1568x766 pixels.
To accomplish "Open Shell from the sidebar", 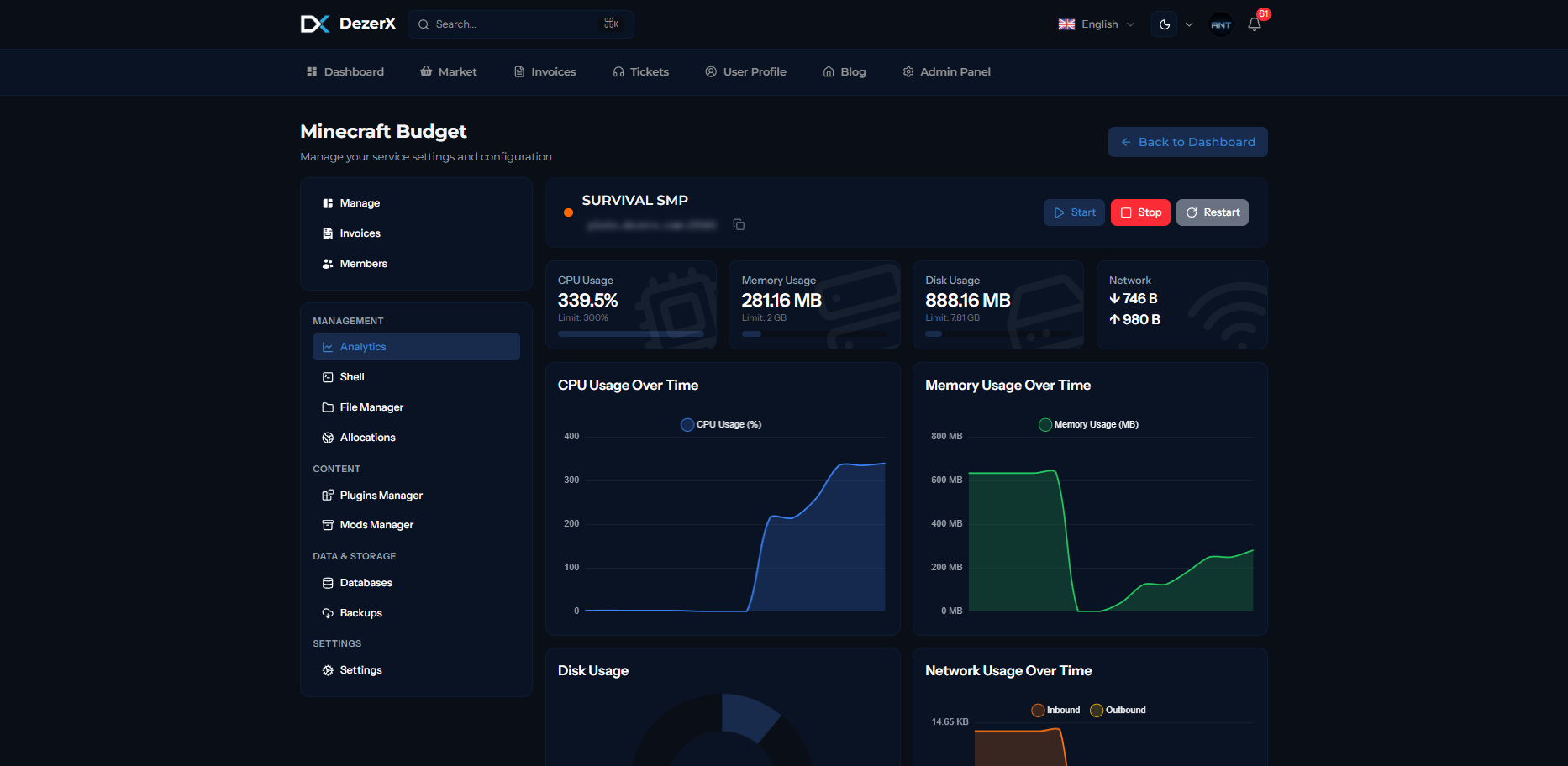I will click(352, 377).
